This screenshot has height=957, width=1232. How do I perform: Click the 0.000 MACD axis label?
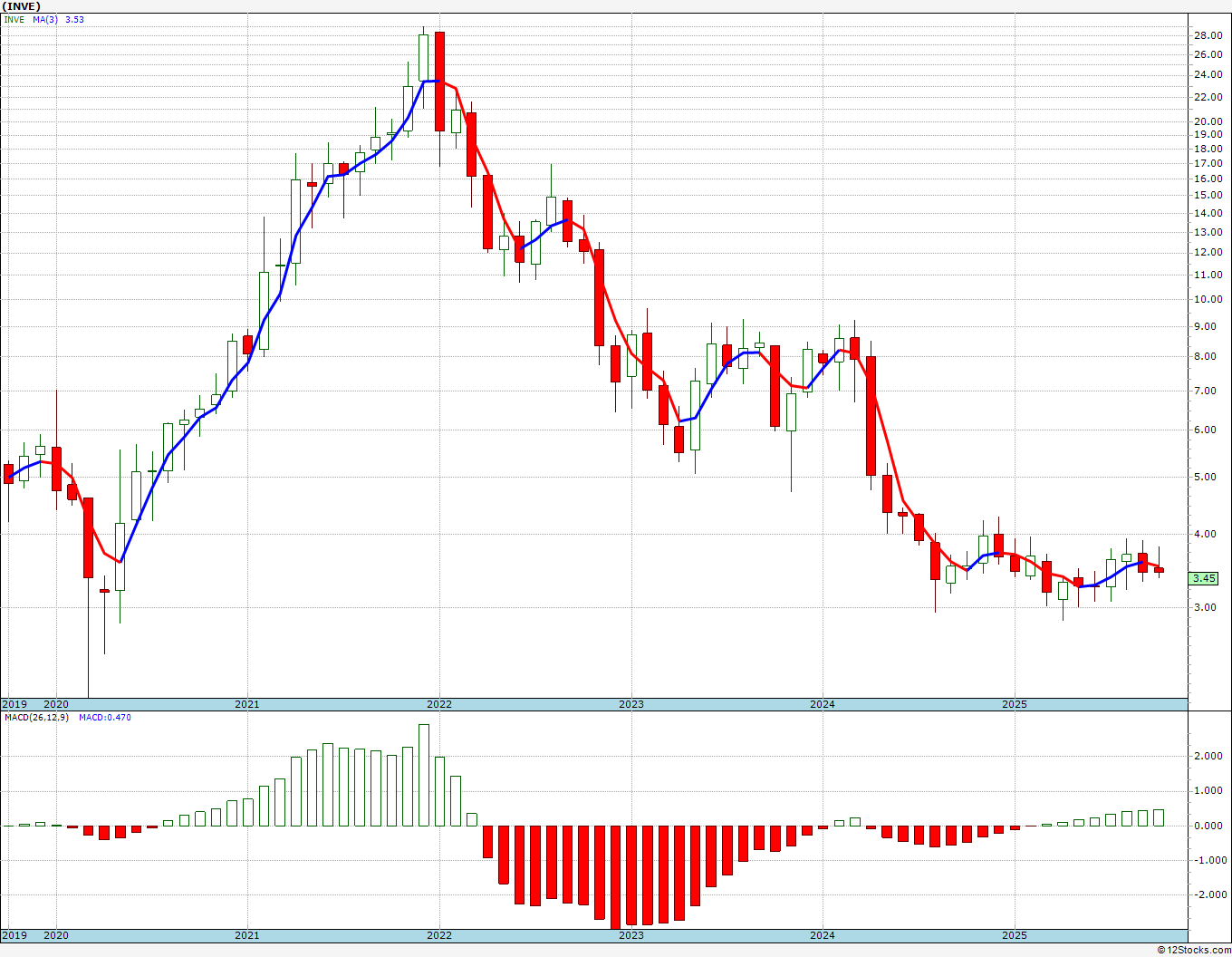point(1210,826)
